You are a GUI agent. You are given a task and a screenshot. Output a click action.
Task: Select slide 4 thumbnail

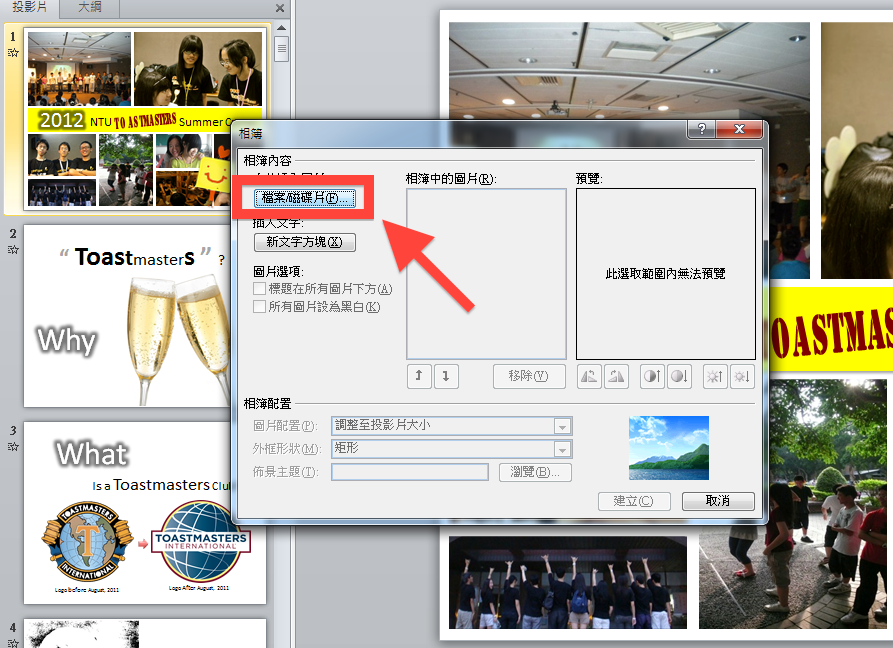[x=145, y=633]
